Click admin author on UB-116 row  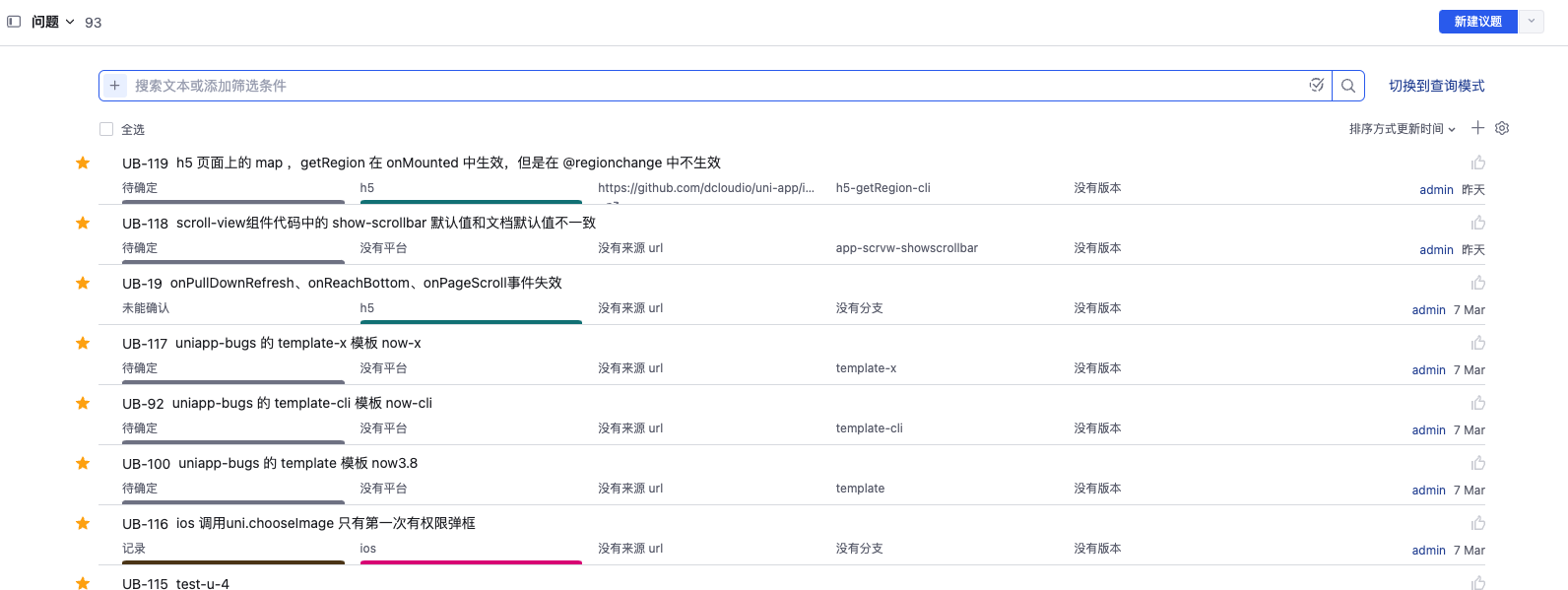(1428, 551)
